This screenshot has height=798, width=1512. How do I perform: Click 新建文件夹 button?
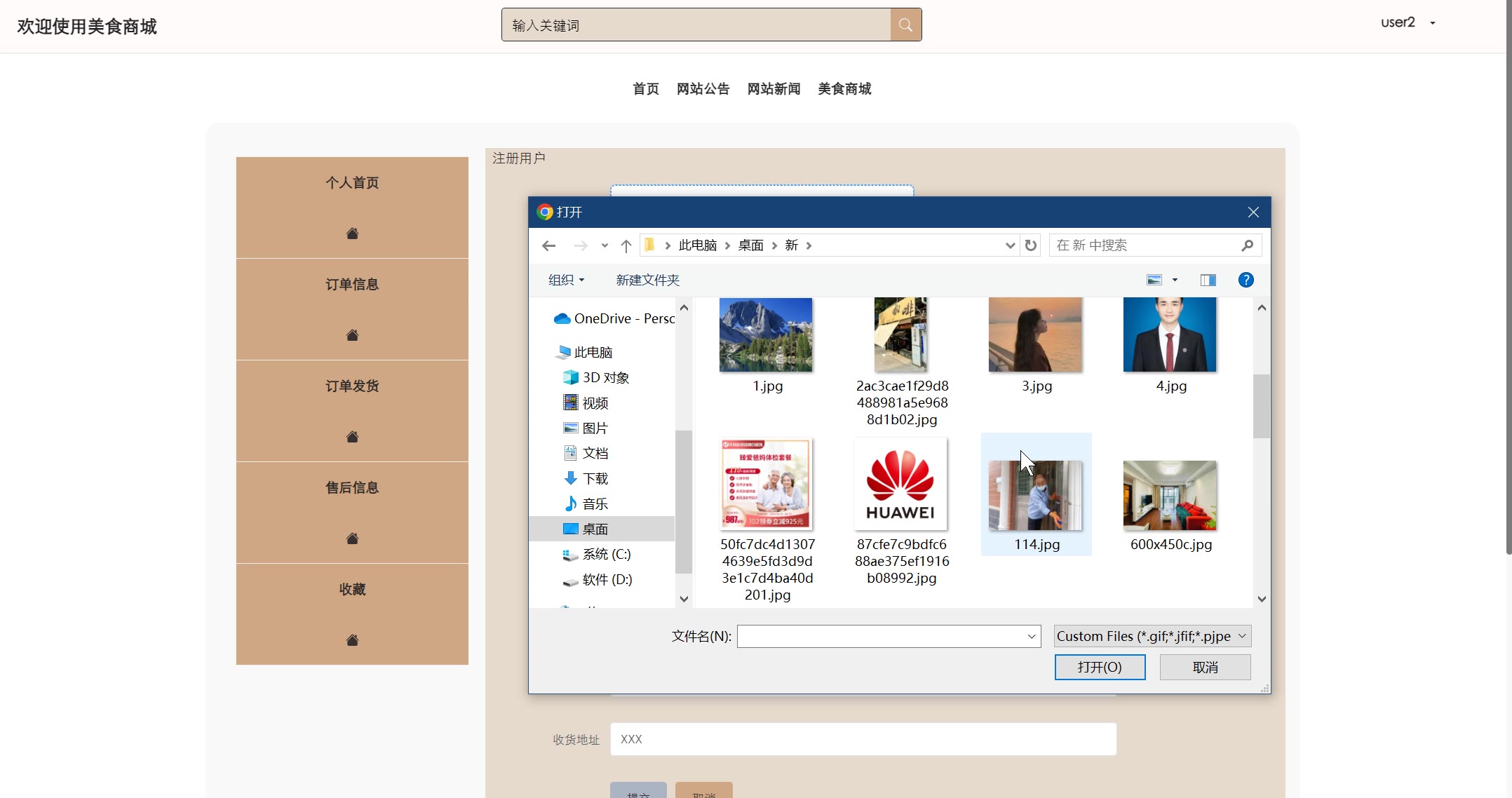coord(647,280)
